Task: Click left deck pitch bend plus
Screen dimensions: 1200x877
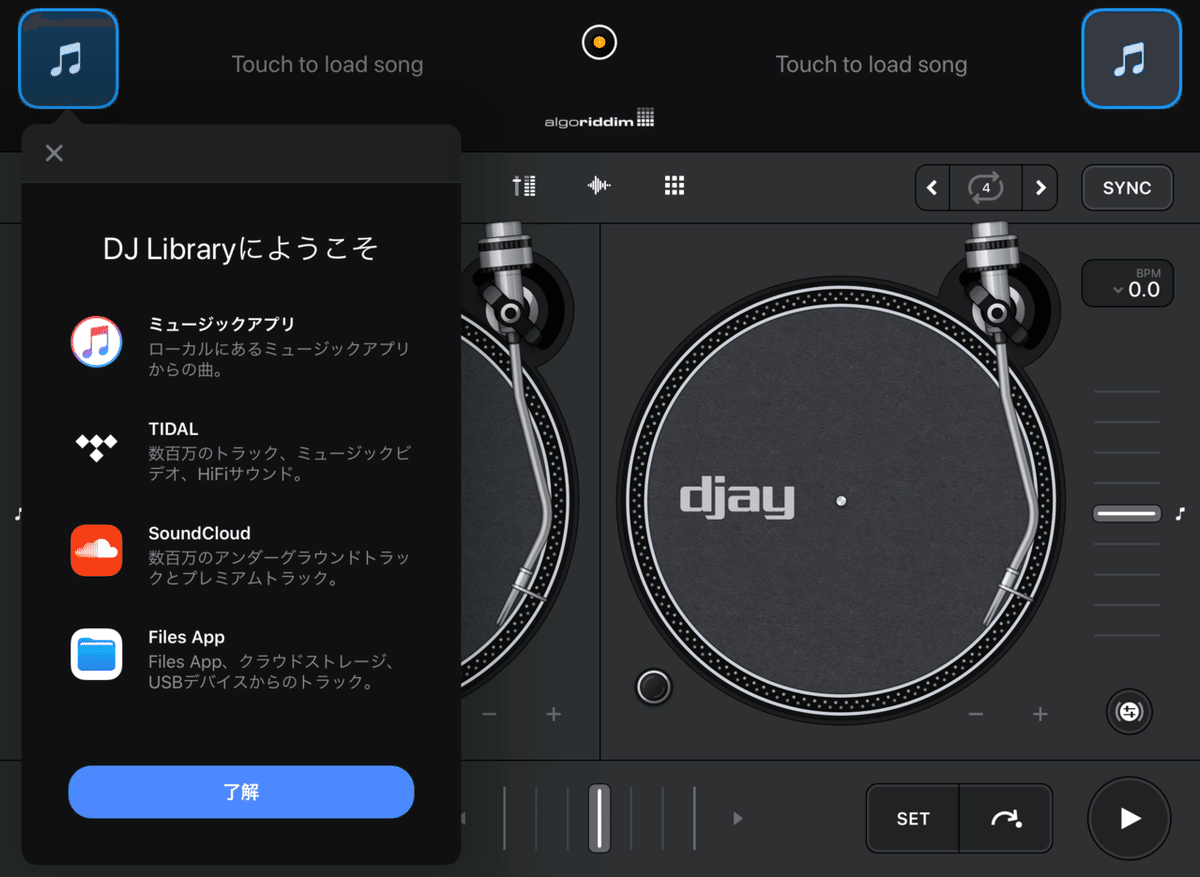Action: tap(553, 714)
